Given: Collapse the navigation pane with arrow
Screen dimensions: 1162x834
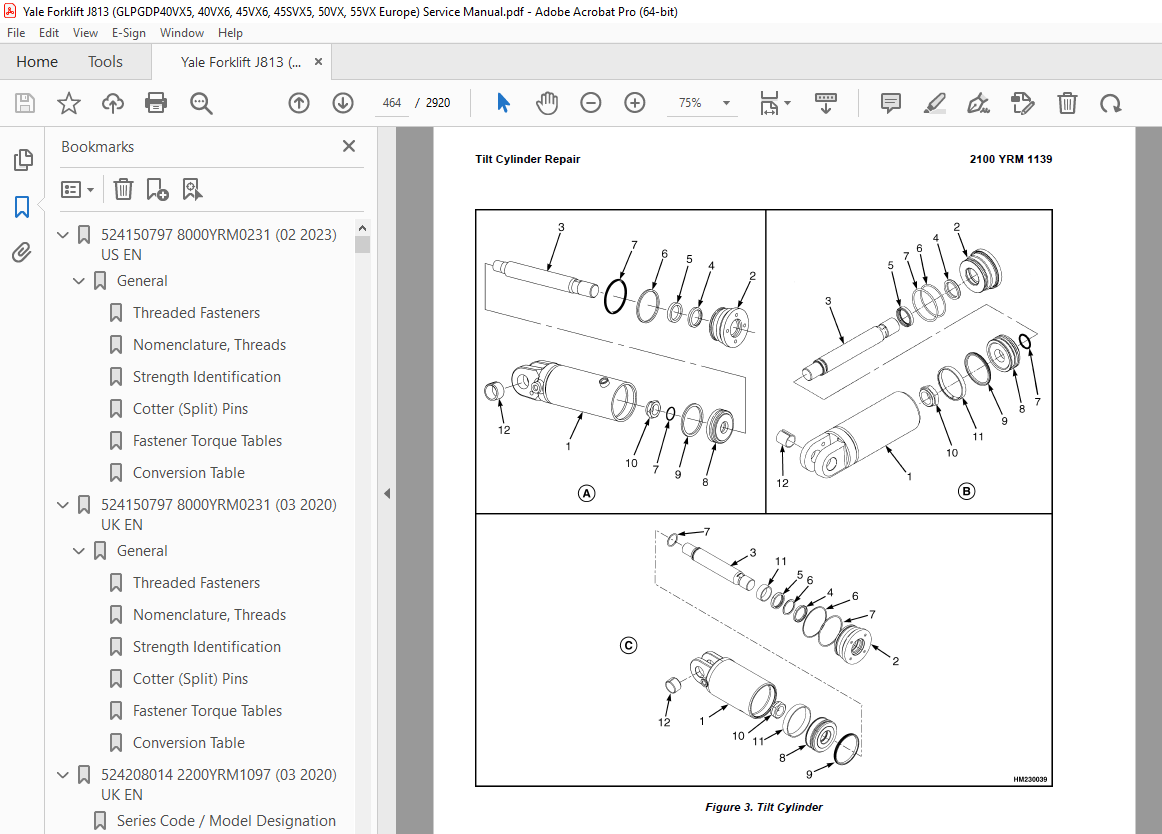Looking at the screenshot, I should click(x=387, y=493).
